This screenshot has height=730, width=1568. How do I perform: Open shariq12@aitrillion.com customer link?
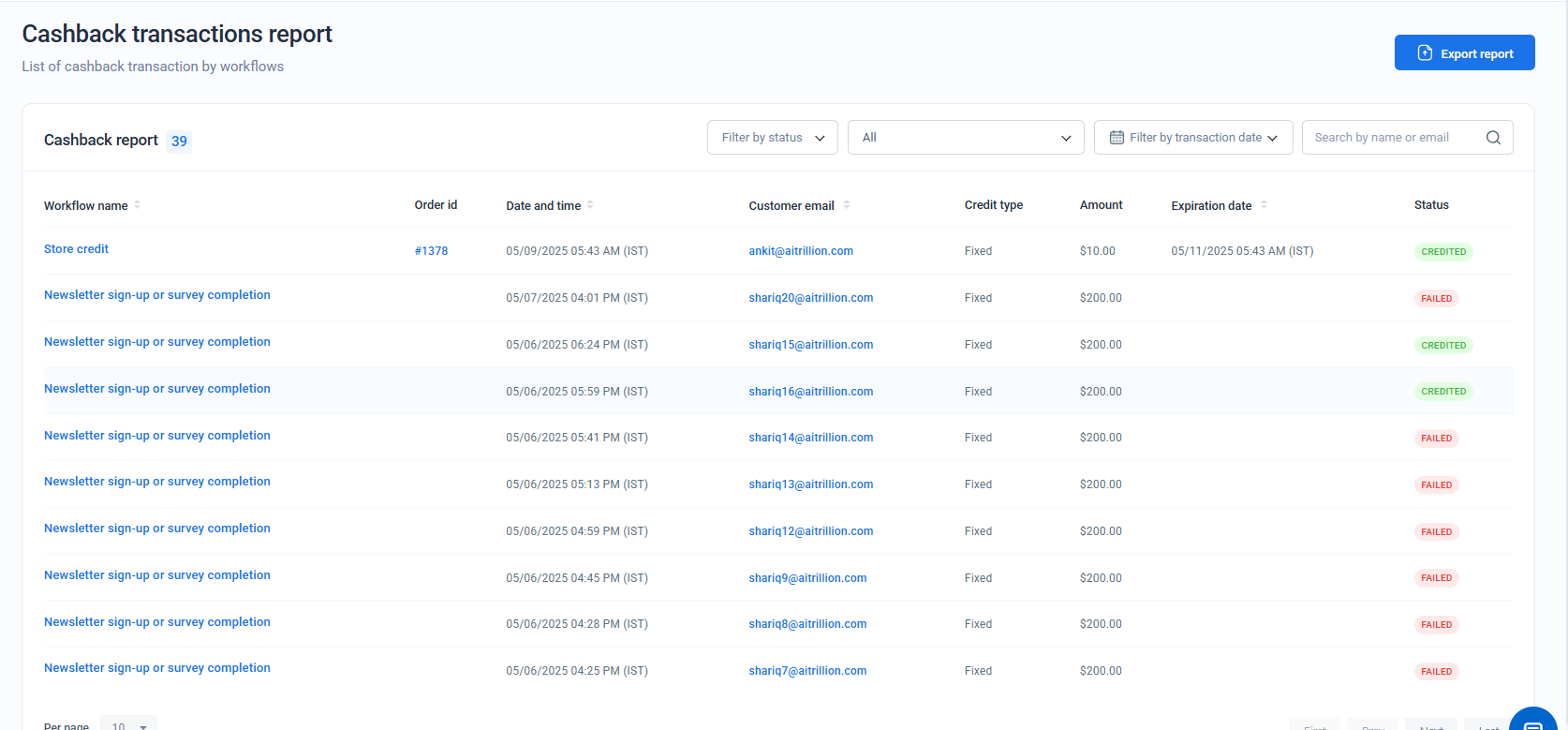point(811,530)
